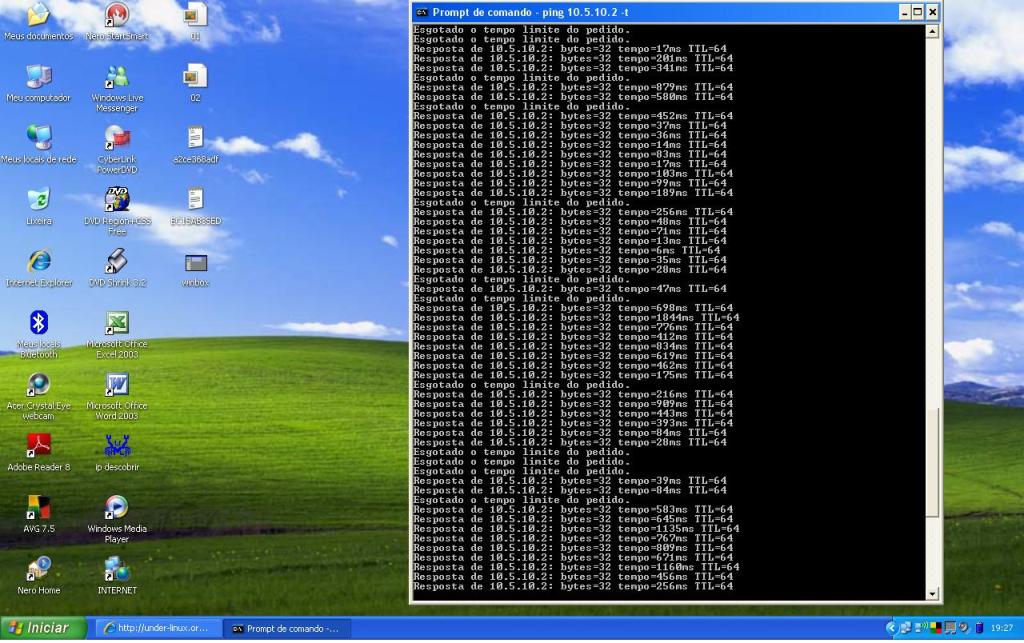Click the ping line with tempo=341ms
This screenshot has height=643, width=1024.
click(x=573, y=68)
